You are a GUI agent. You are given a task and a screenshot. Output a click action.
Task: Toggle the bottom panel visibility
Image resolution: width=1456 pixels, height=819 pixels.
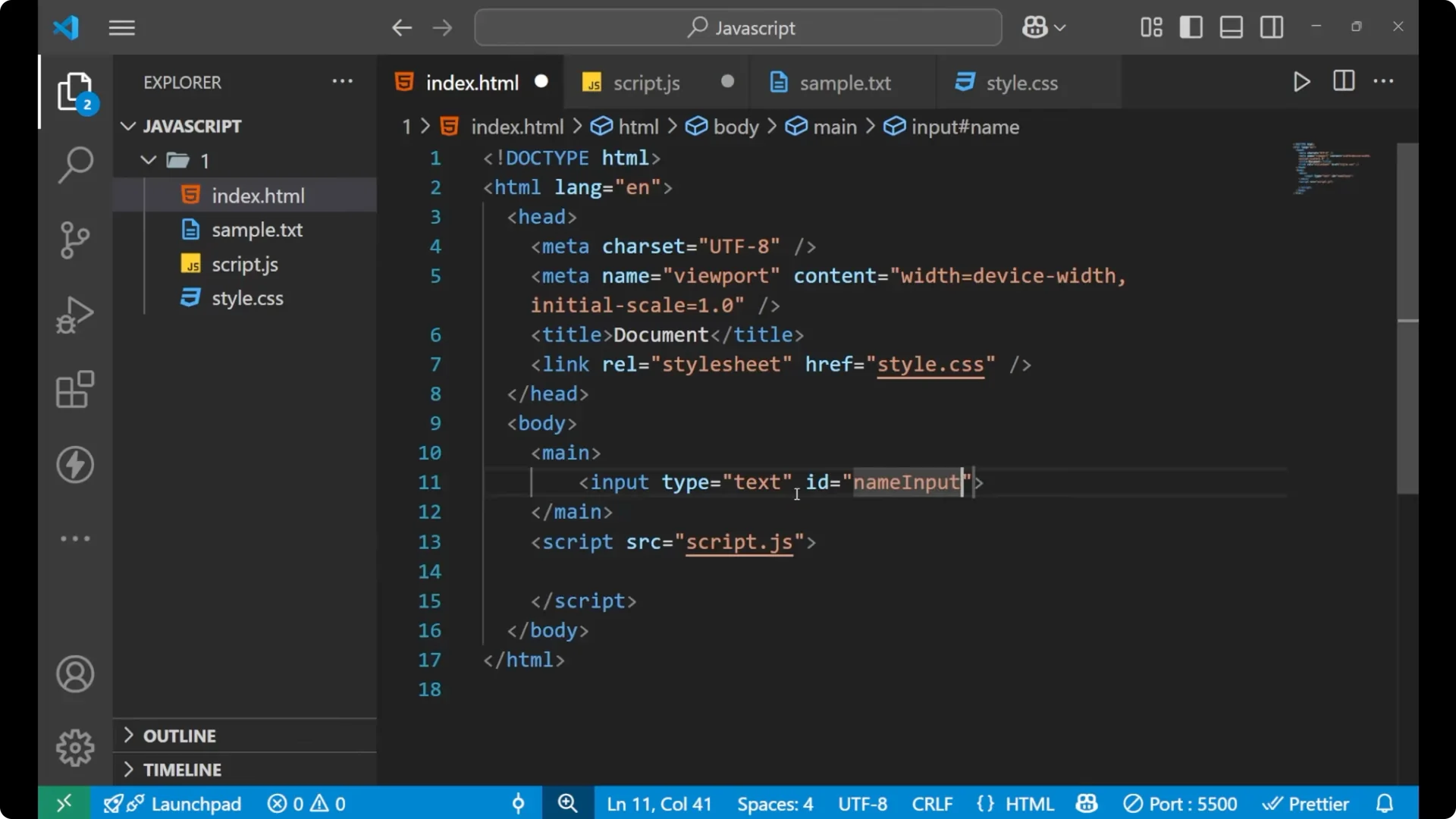tap(1231, 27)
